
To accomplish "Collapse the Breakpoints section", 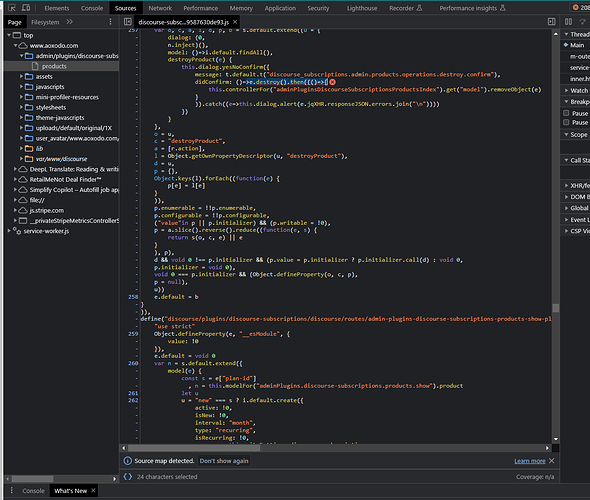I will tap(566, 102).
